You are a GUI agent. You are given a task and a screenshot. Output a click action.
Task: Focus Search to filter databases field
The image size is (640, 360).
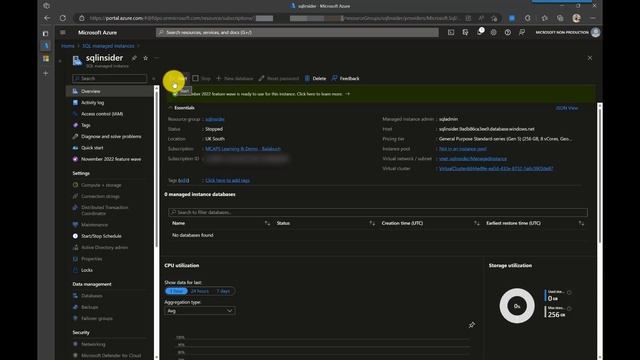point(378,212)
